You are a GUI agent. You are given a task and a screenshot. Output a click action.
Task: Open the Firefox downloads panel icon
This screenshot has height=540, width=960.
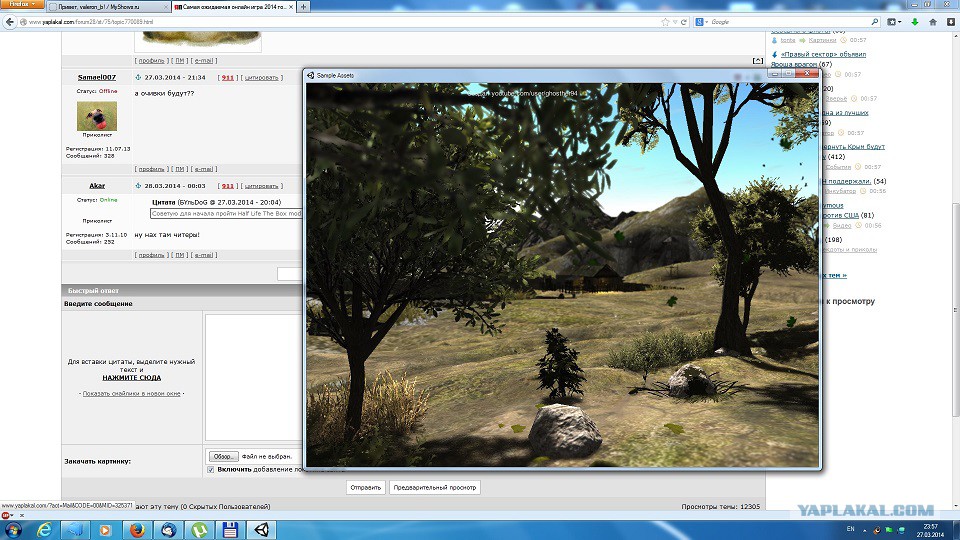tap(951, 22)
